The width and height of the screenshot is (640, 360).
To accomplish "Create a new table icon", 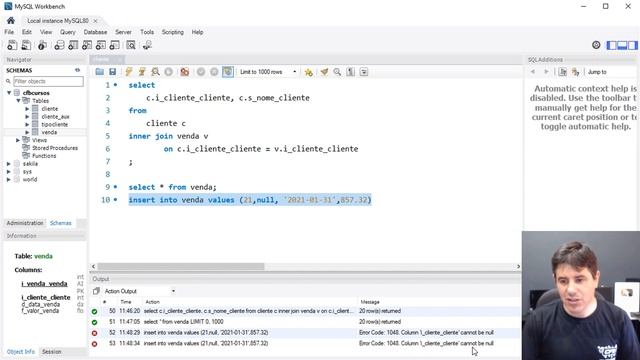I will pos(73,45).
